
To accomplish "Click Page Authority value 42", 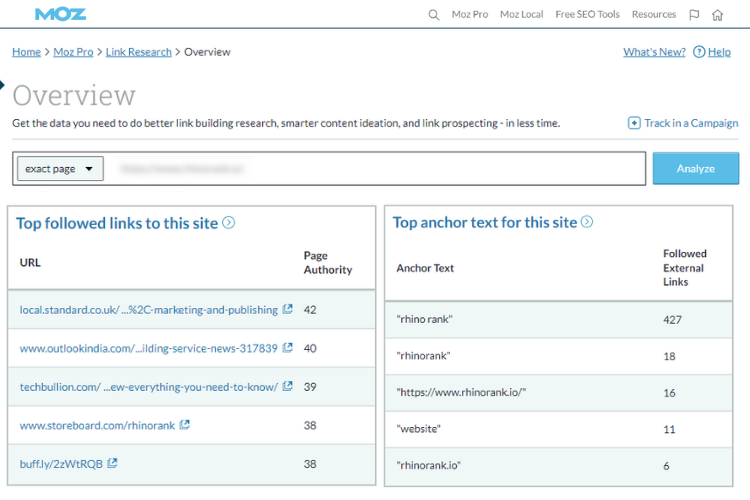I will [x=309, y=310].
